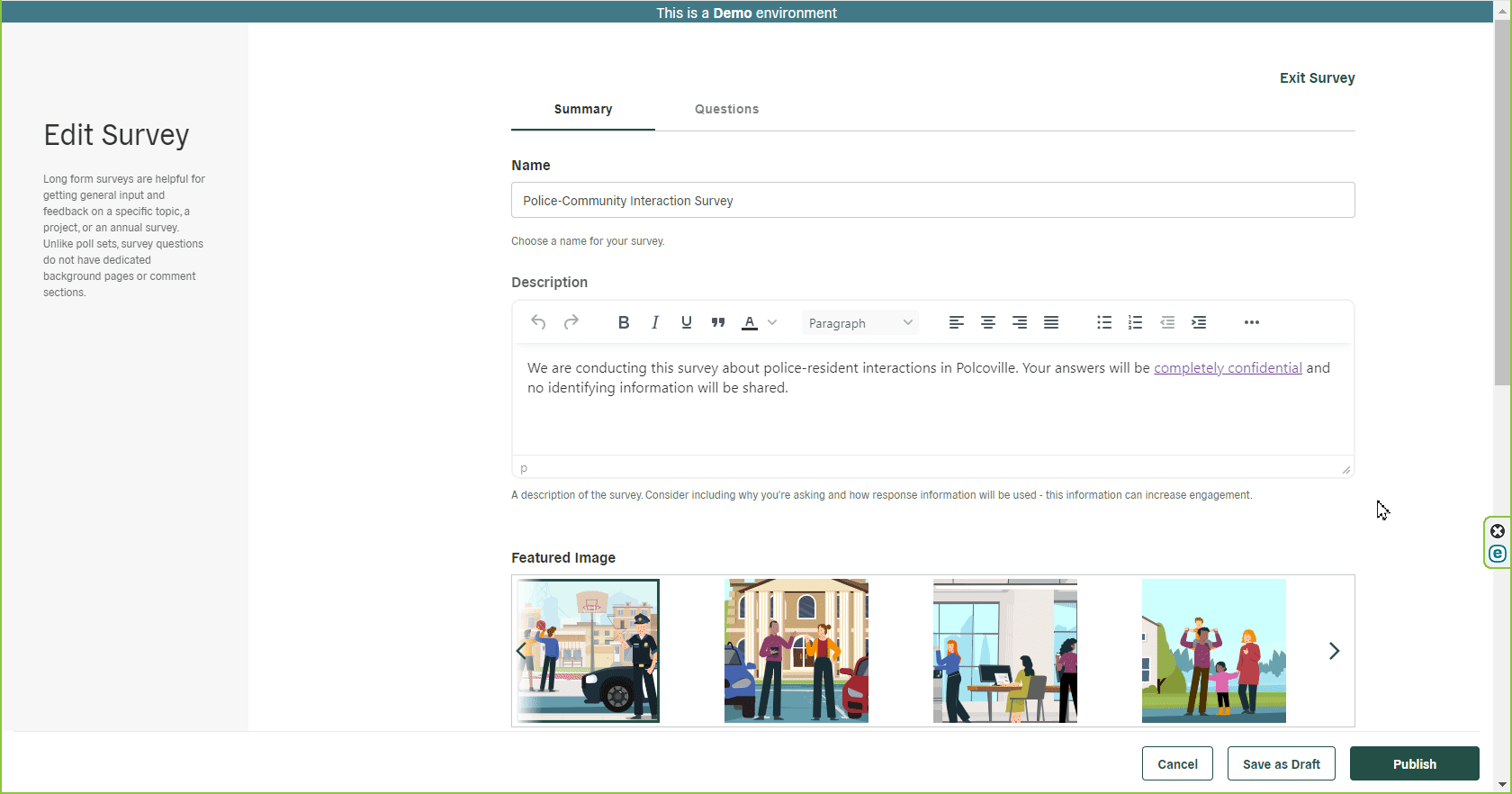
Task: Apply underline formatting
Action: 687,322
